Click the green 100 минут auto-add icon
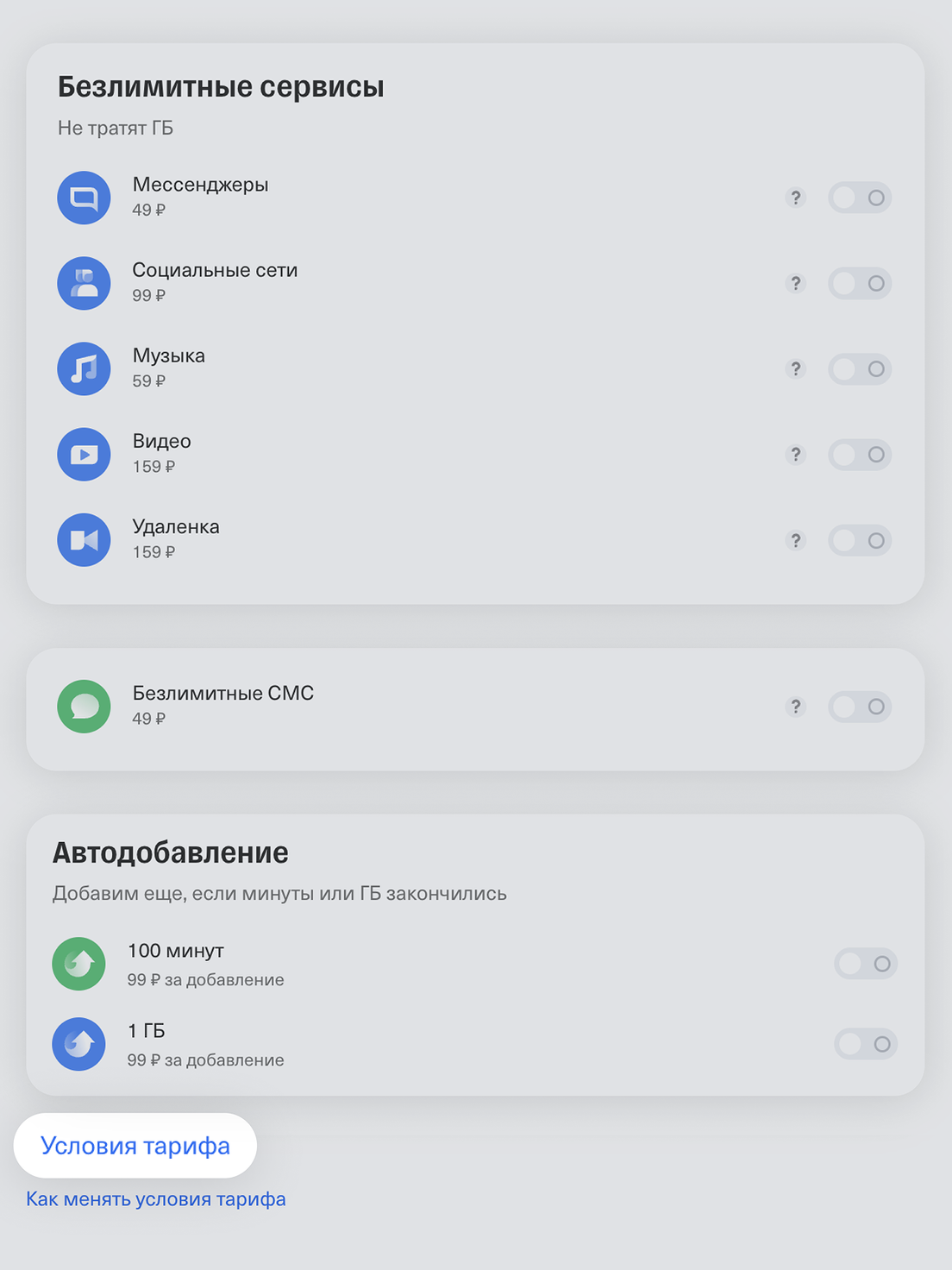 (x=78, y=964)
